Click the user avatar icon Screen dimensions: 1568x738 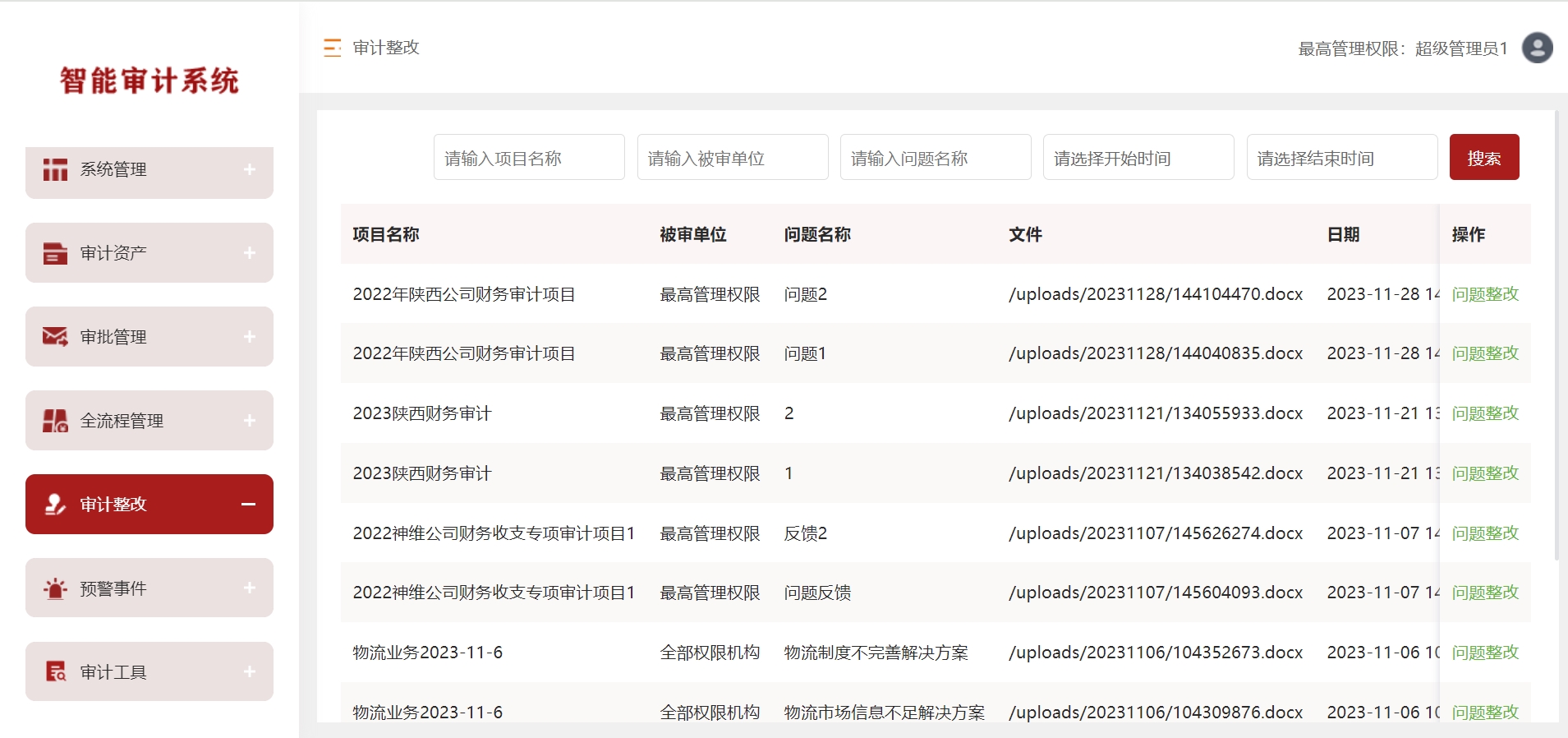point(1537,48)
